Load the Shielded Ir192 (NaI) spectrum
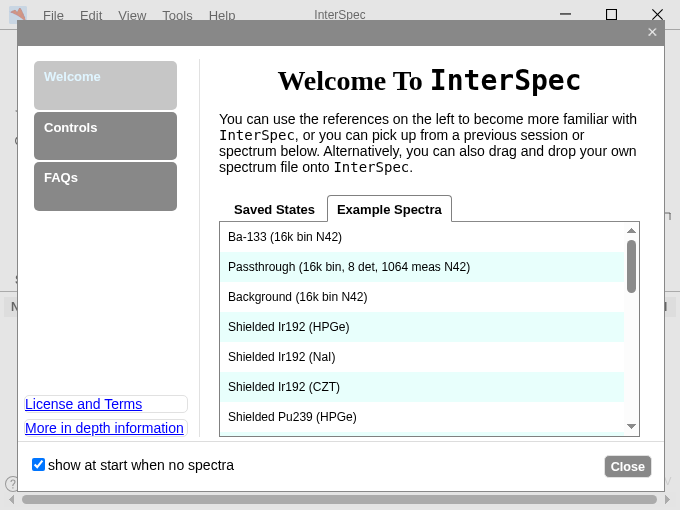 point(422,356)
